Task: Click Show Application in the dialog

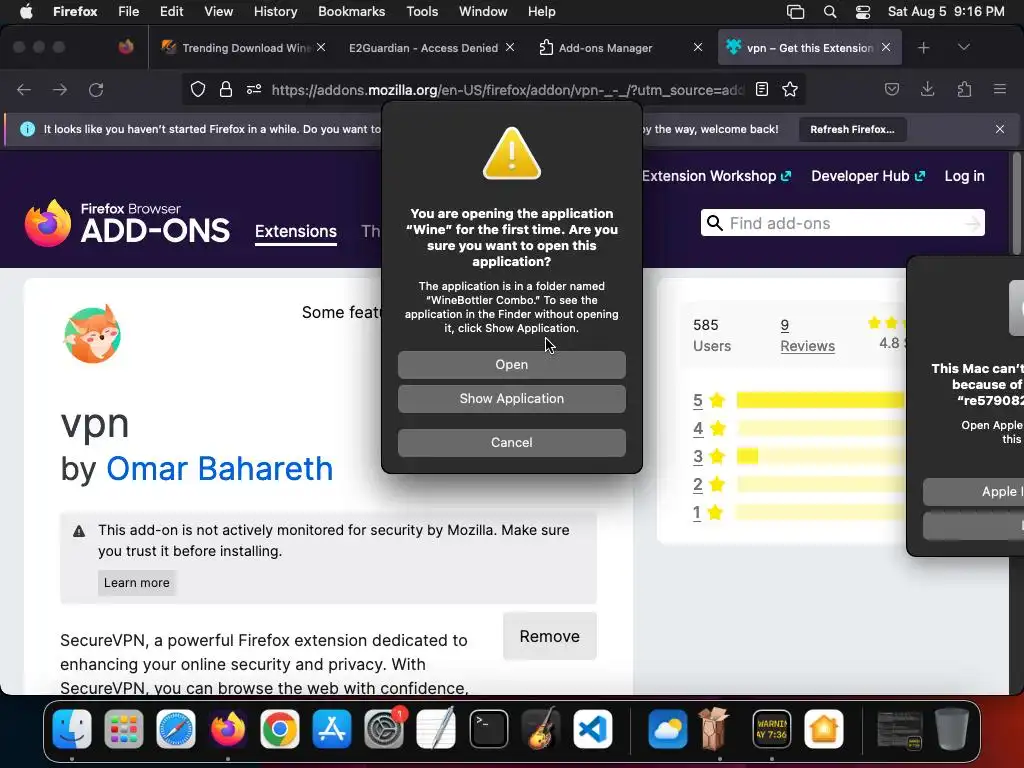Action: [x=511, y=399]
